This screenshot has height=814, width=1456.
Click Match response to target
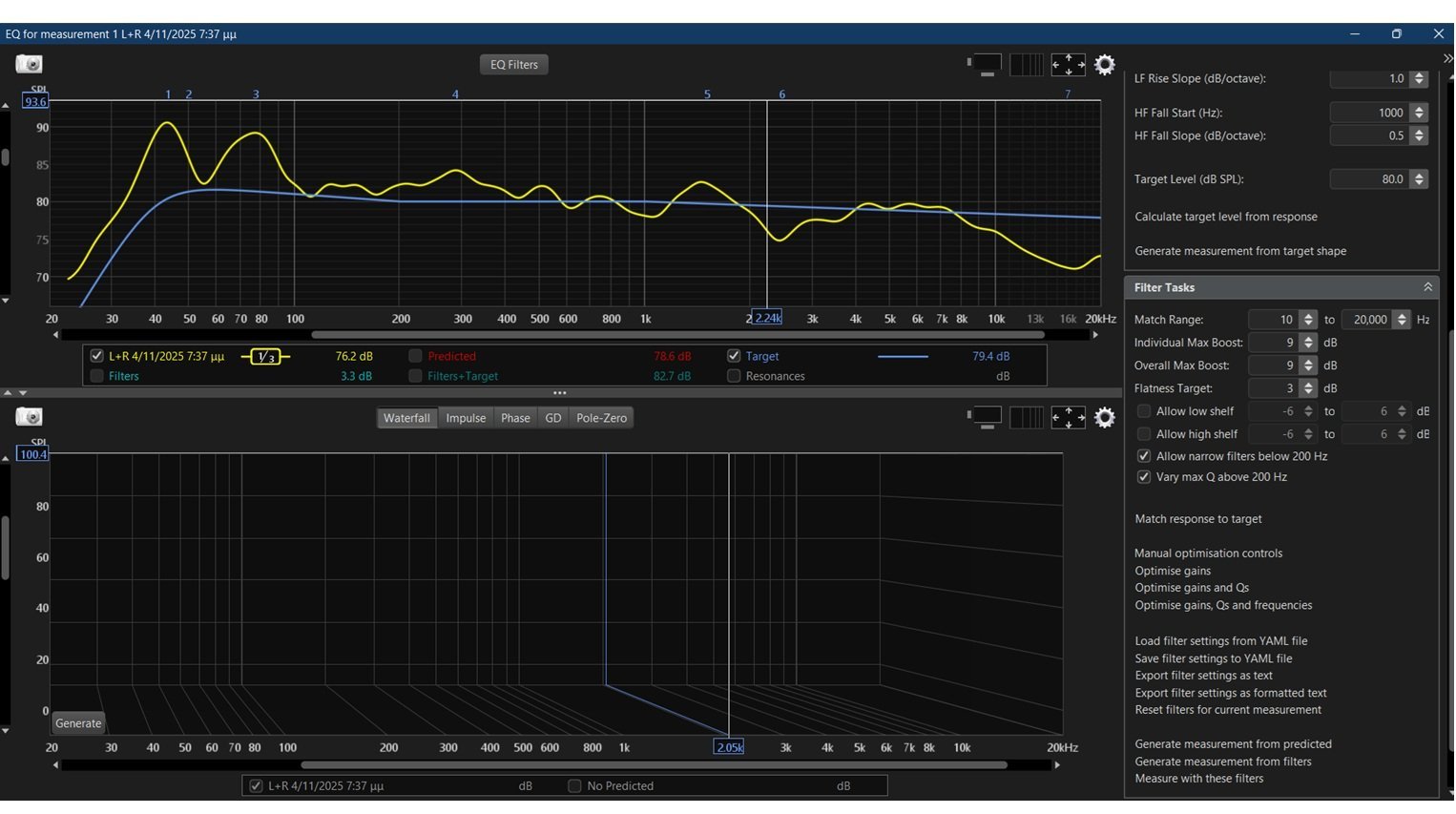click(1197, 519)
